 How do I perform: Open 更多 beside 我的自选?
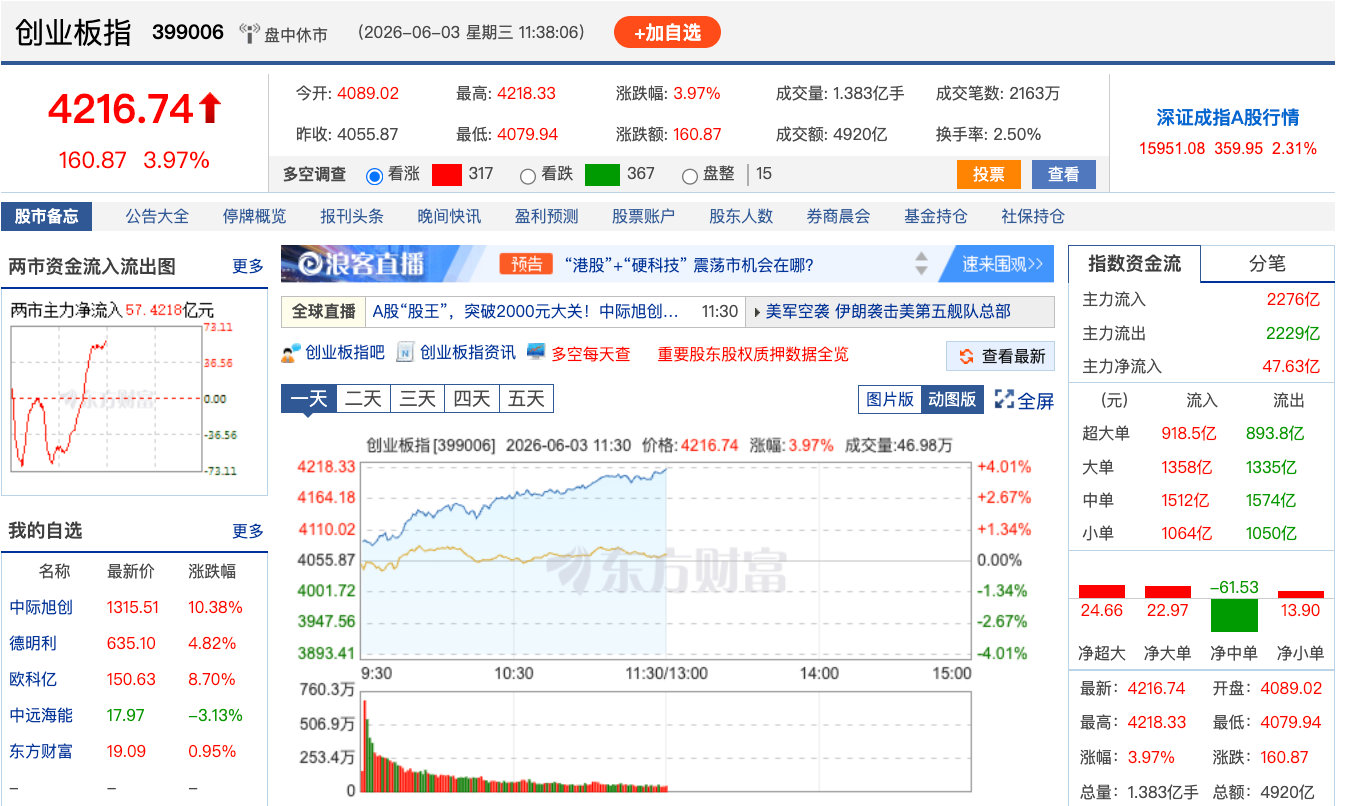tap(248, 530)
